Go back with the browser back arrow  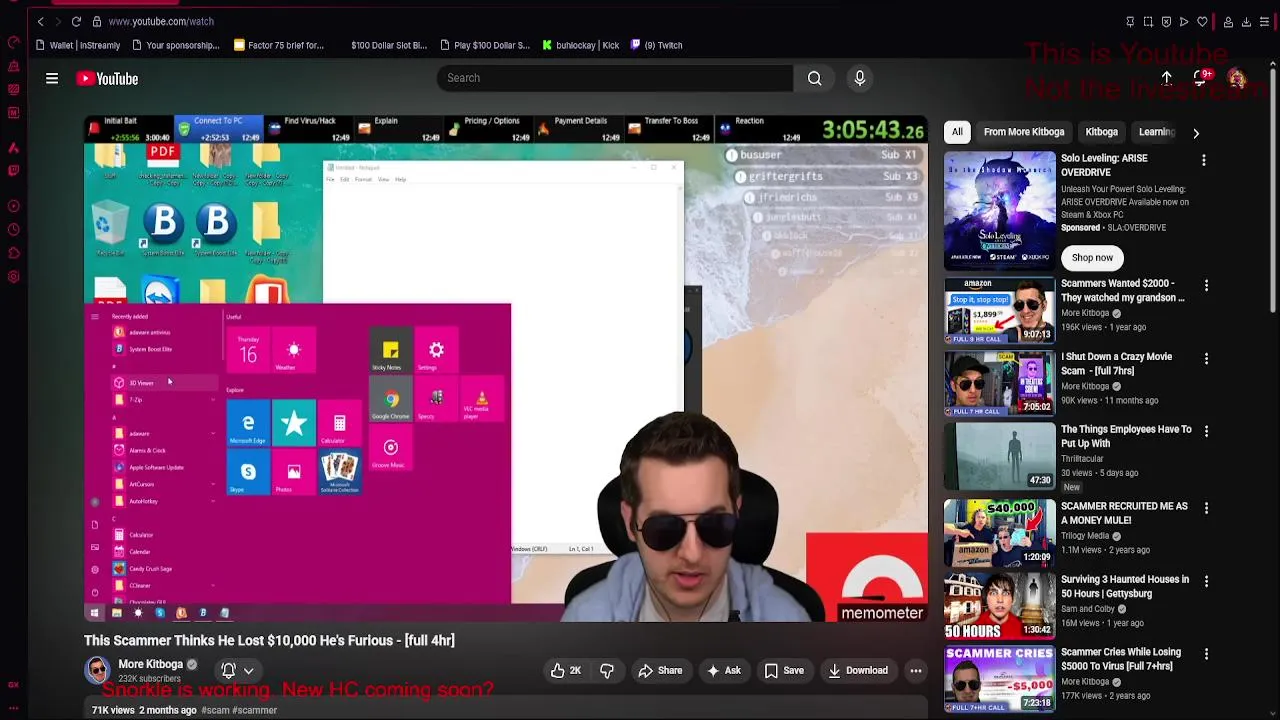[x=40, y=21]
